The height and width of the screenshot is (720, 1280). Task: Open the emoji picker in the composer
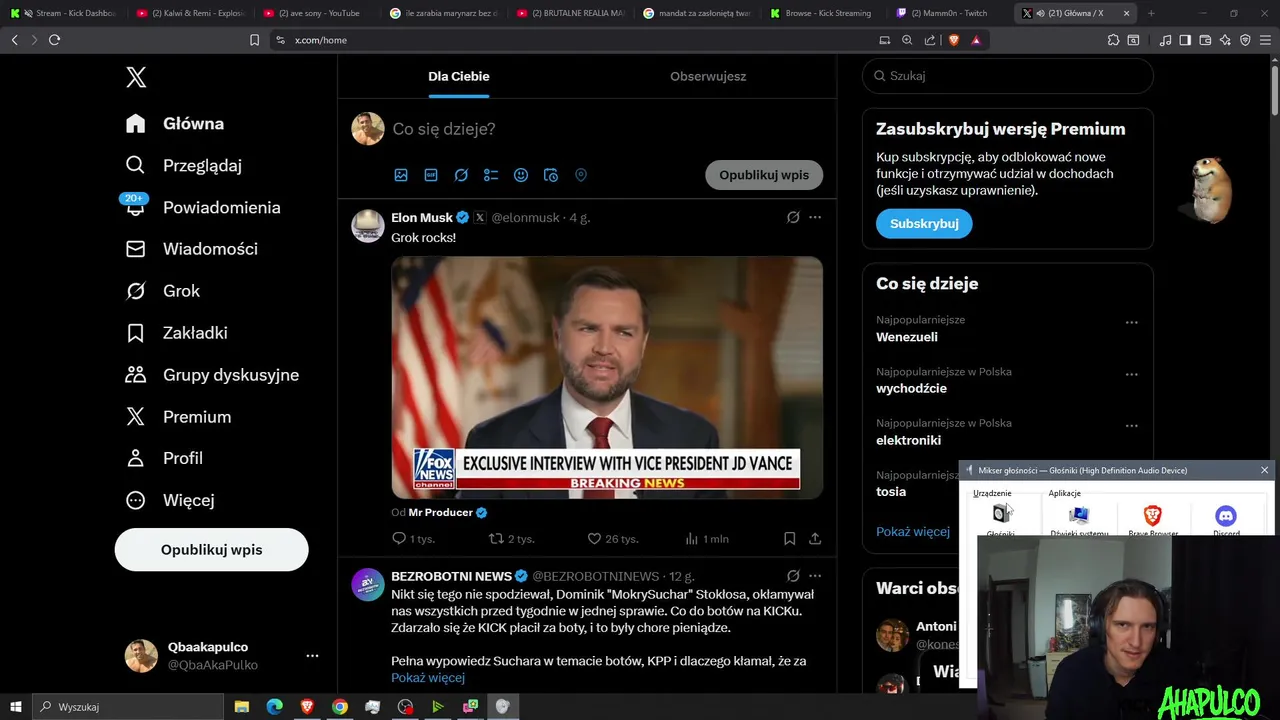coord(521,175)
